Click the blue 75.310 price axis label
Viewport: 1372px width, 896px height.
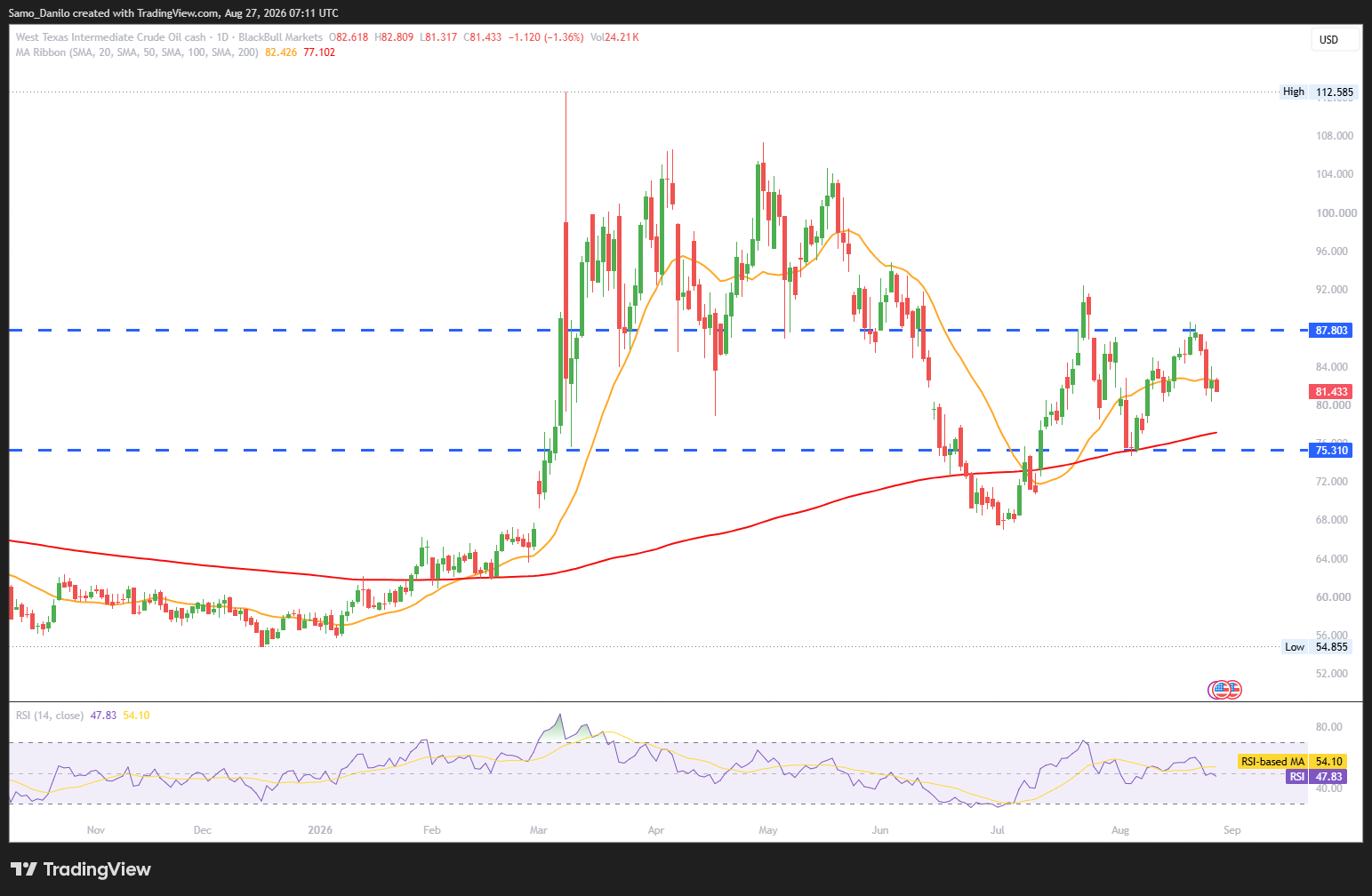tap(1332, 451)
